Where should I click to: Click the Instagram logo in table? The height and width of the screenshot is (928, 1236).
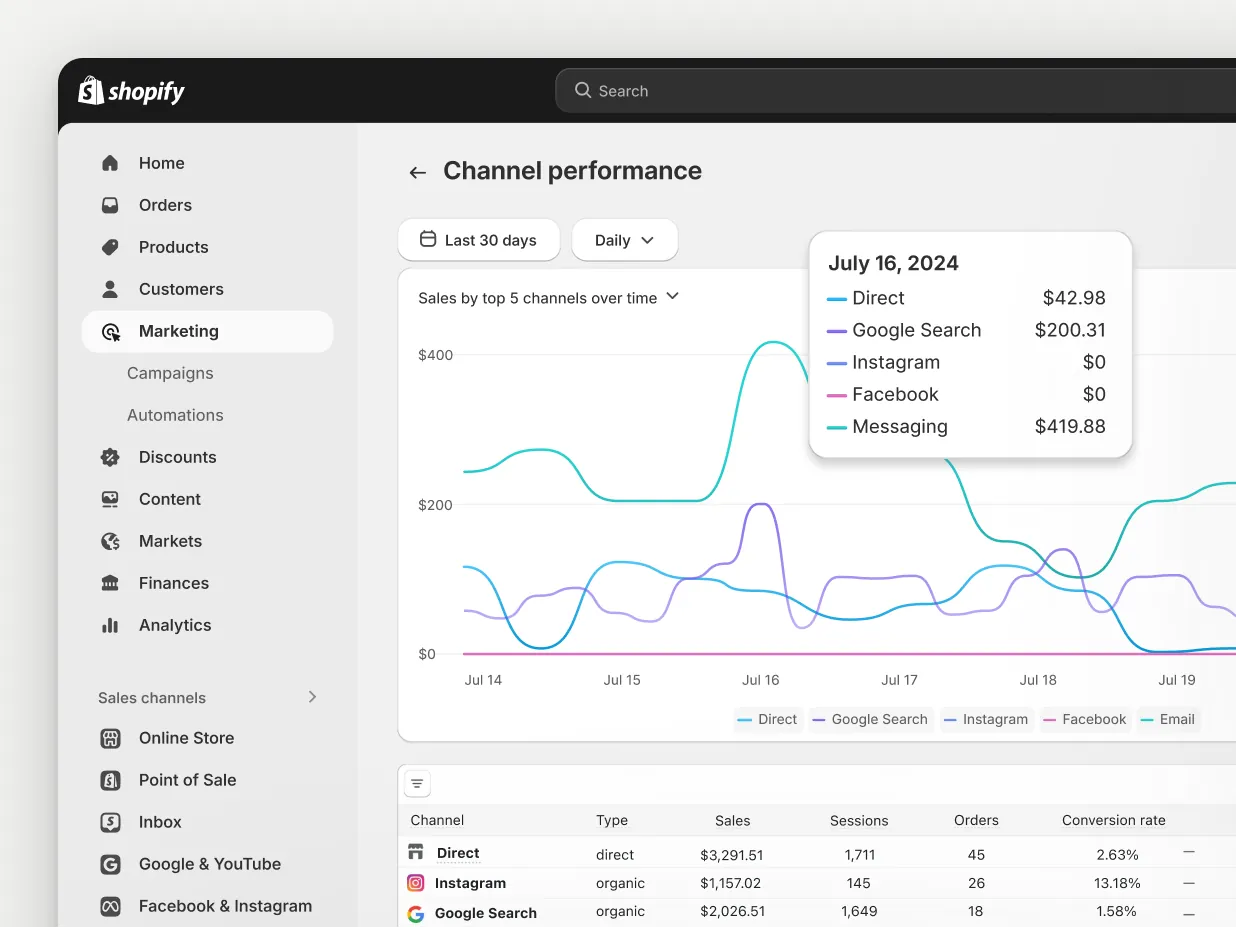pyautogui.click(x=416, y=883)
